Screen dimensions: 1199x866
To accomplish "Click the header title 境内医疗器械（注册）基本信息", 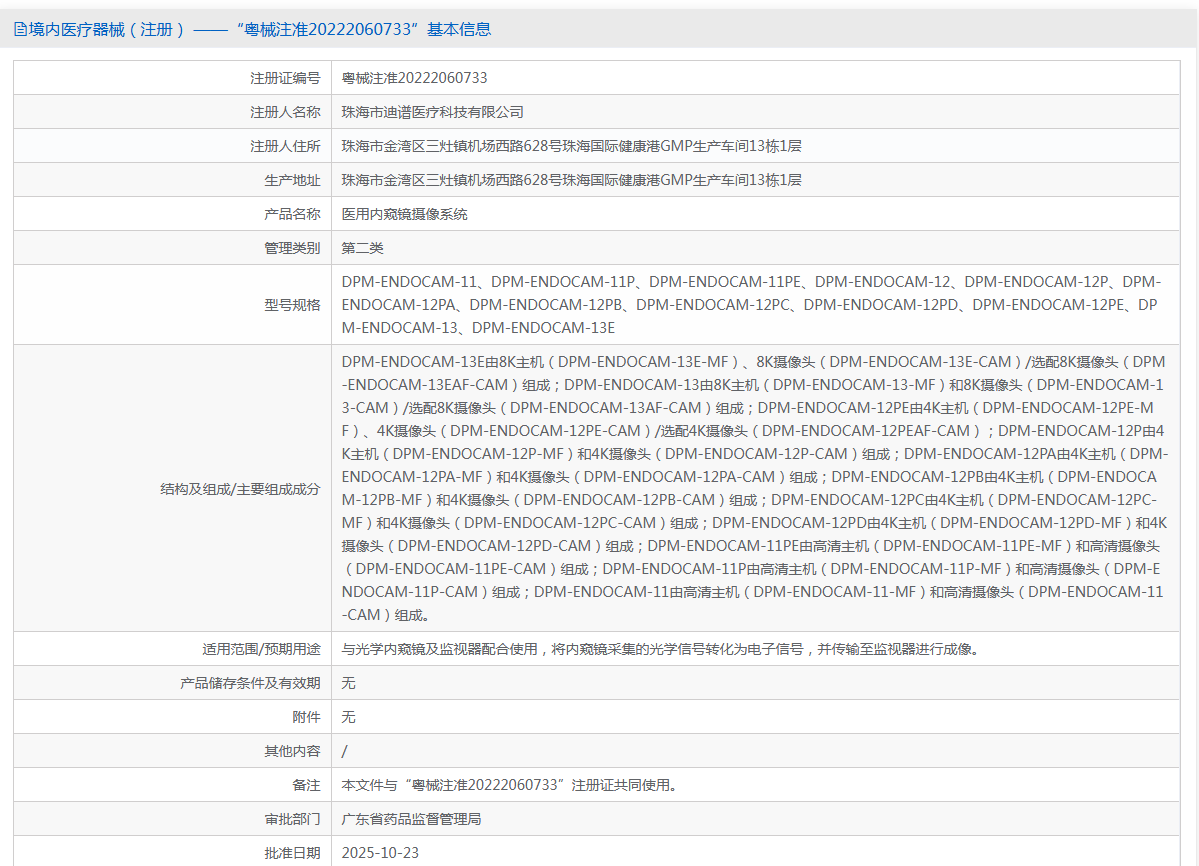I will pyautogui.click(x=260, y=30).
